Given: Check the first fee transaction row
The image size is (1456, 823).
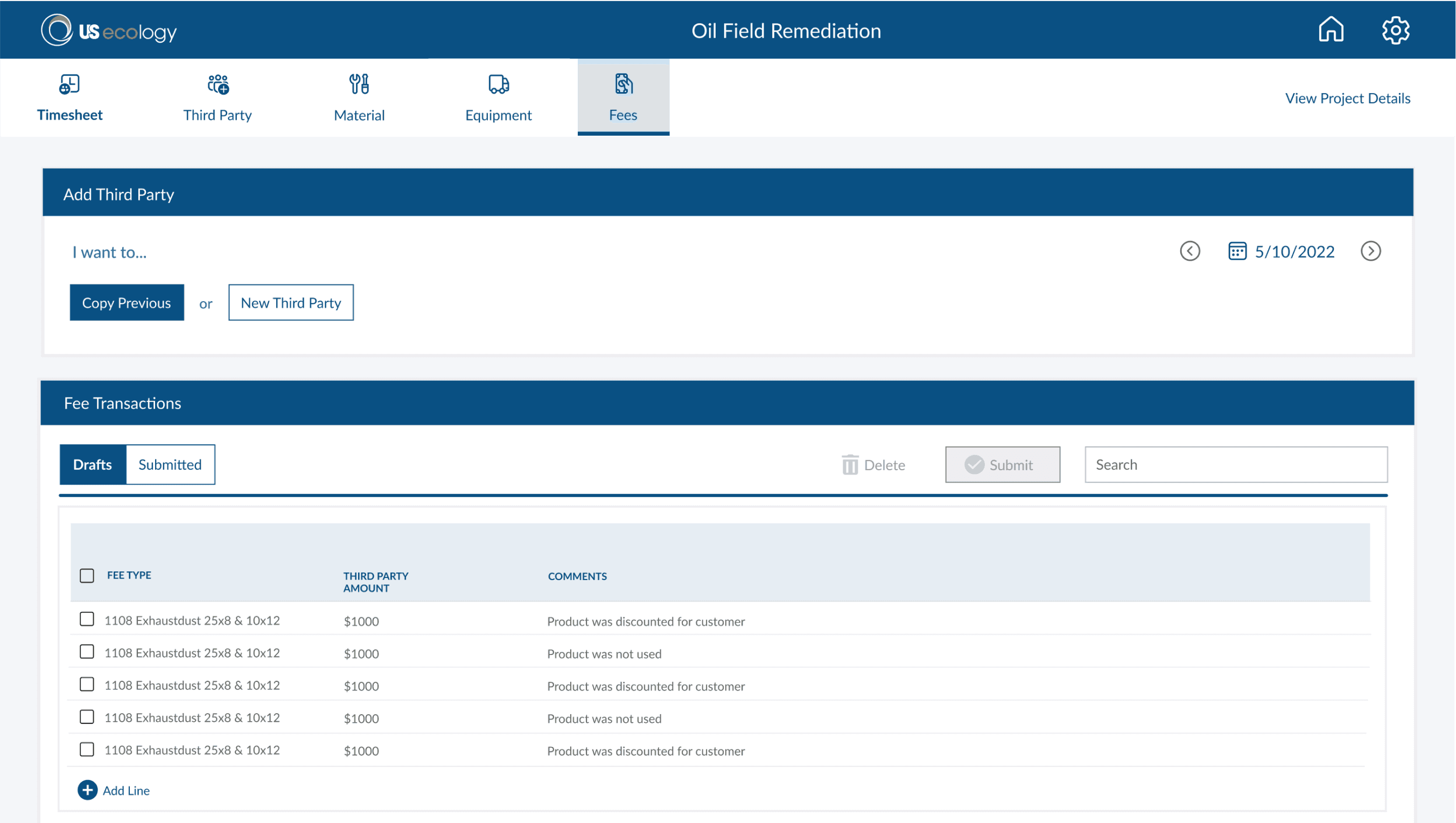Looking at the screenshot, I should [x=87, y=619].
